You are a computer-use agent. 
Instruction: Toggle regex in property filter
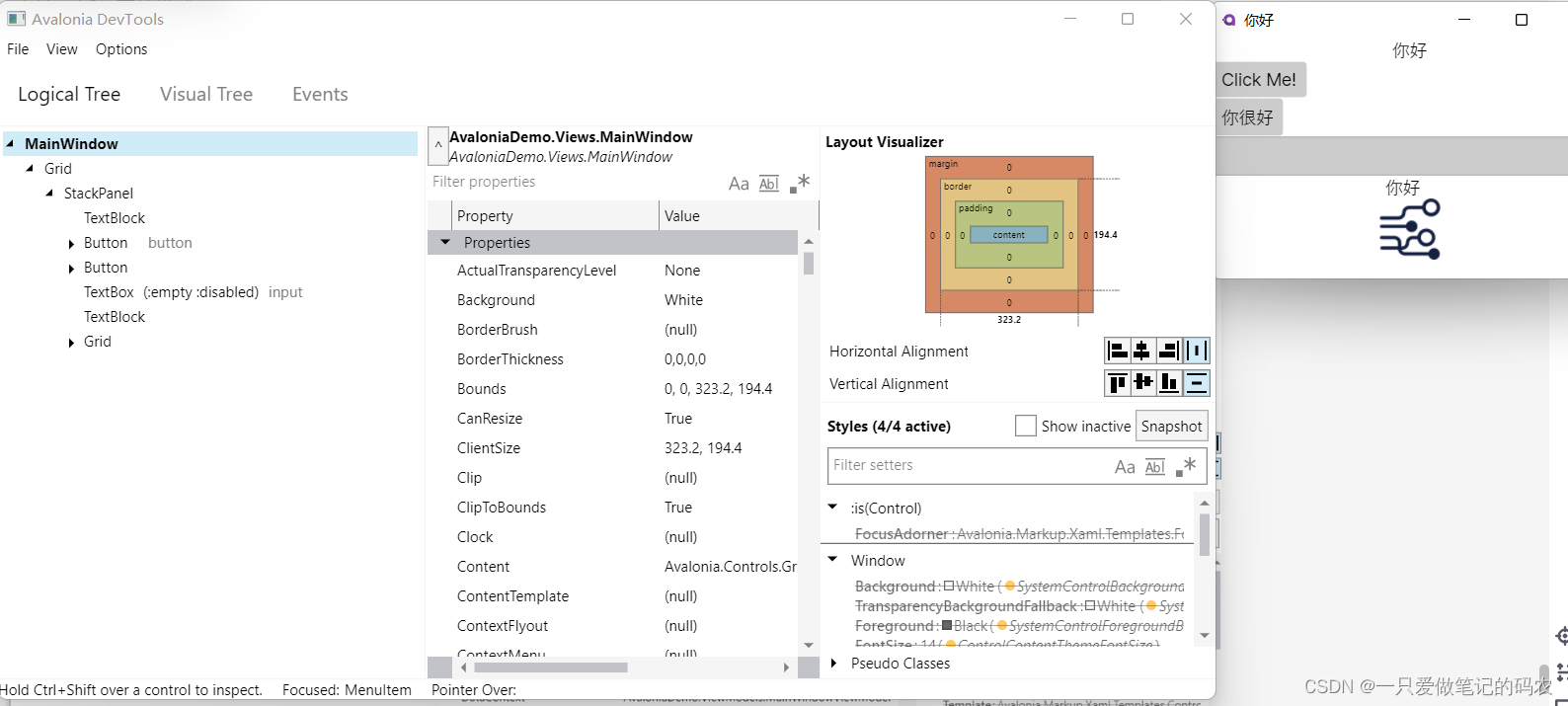pos(800,183)
